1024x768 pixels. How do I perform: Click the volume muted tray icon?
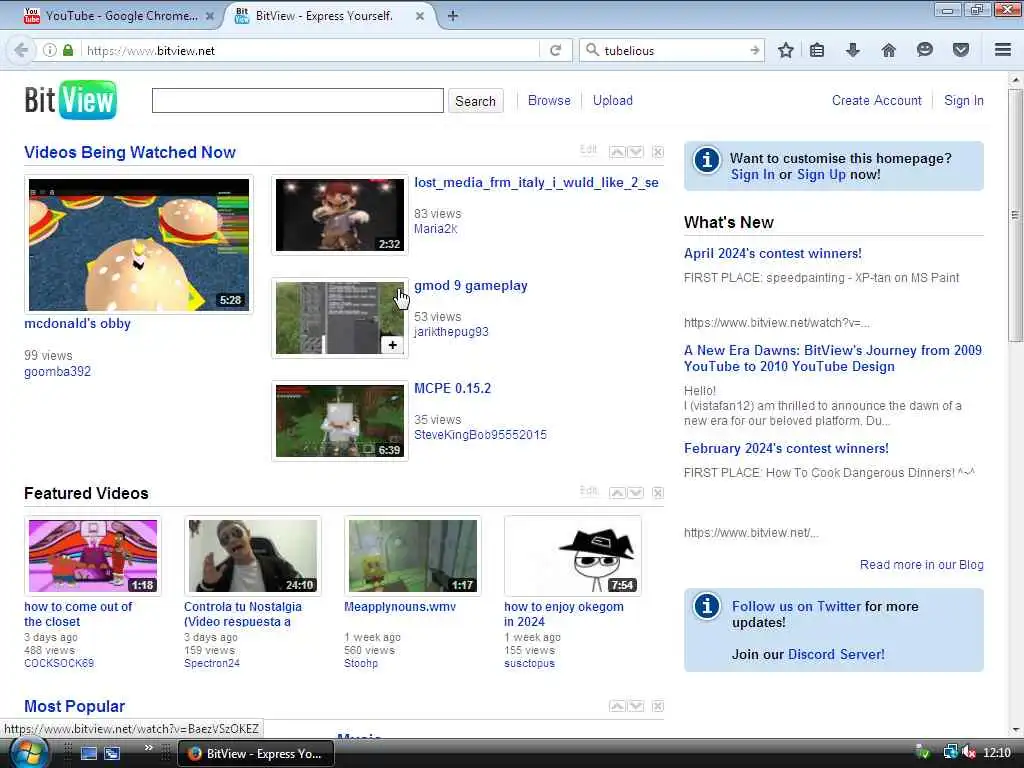[970, 753]
